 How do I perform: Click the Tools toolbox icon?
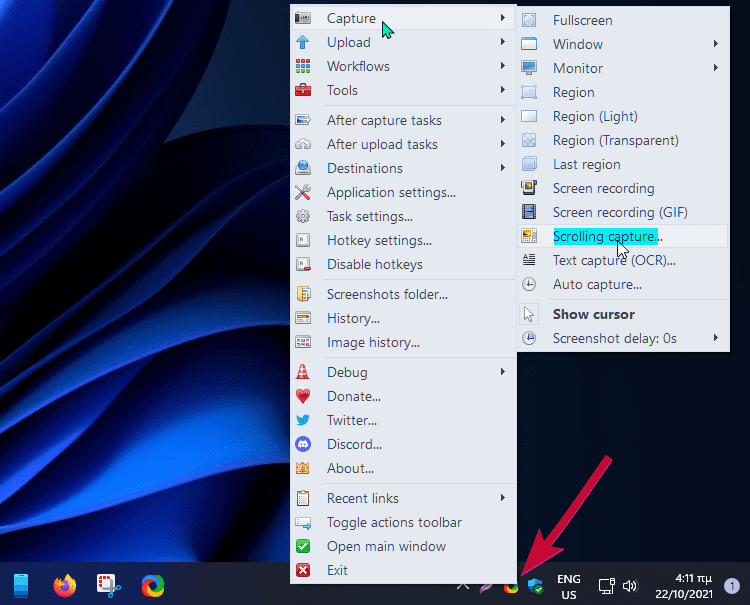click(303, 90)
